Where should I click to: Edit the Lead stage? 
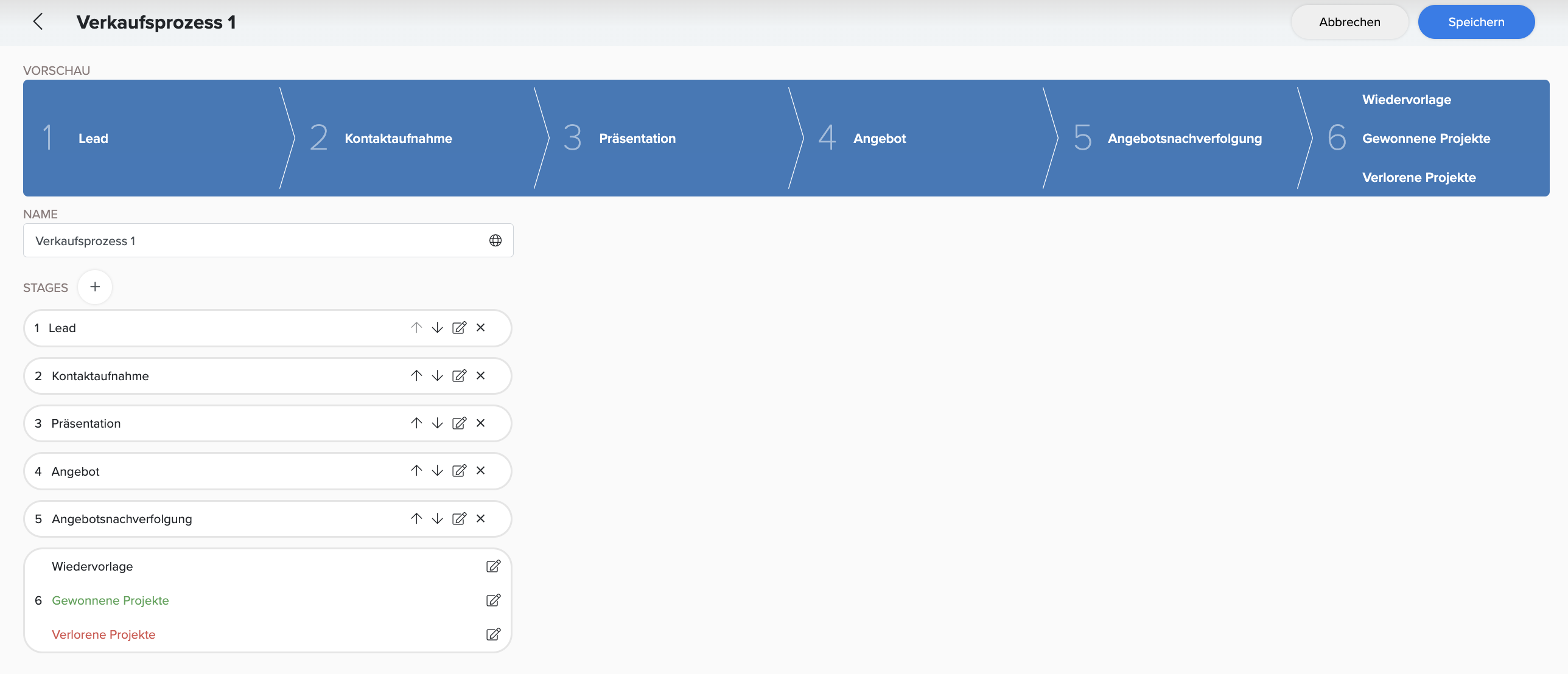coord(459,327)
